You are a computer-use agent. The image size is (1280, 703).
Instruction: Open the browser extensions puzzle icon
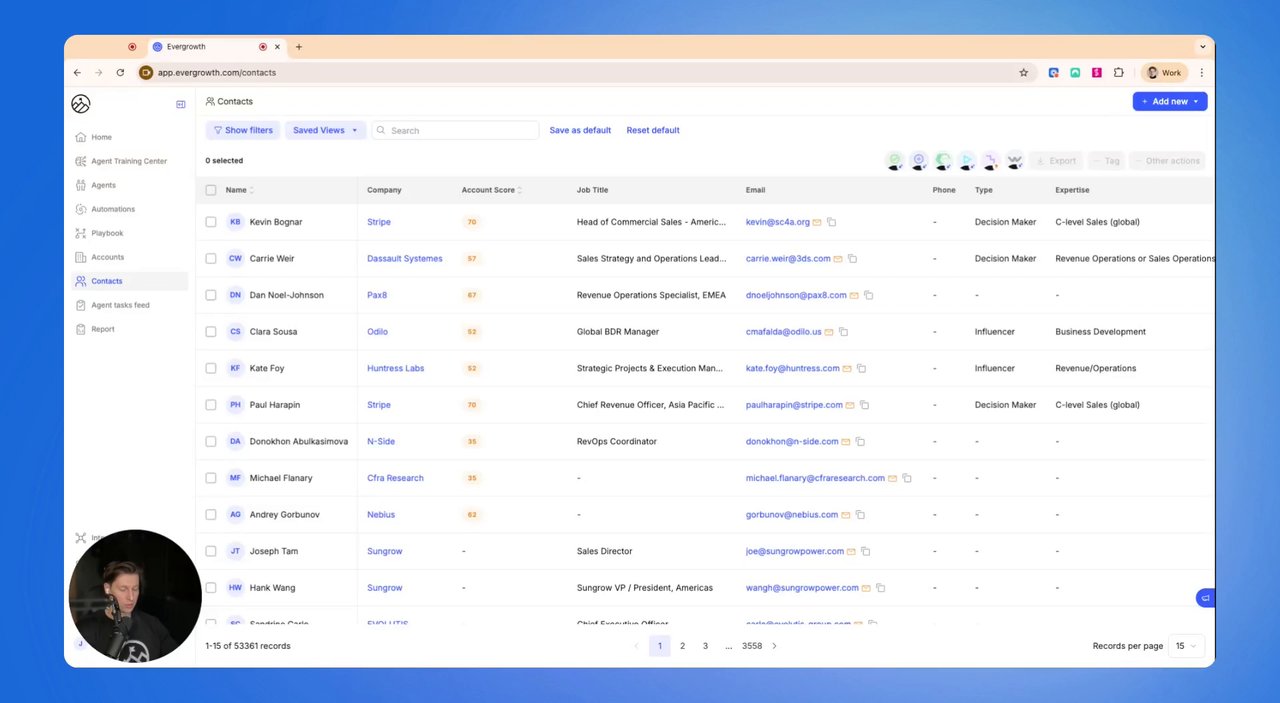[1118, 73]
